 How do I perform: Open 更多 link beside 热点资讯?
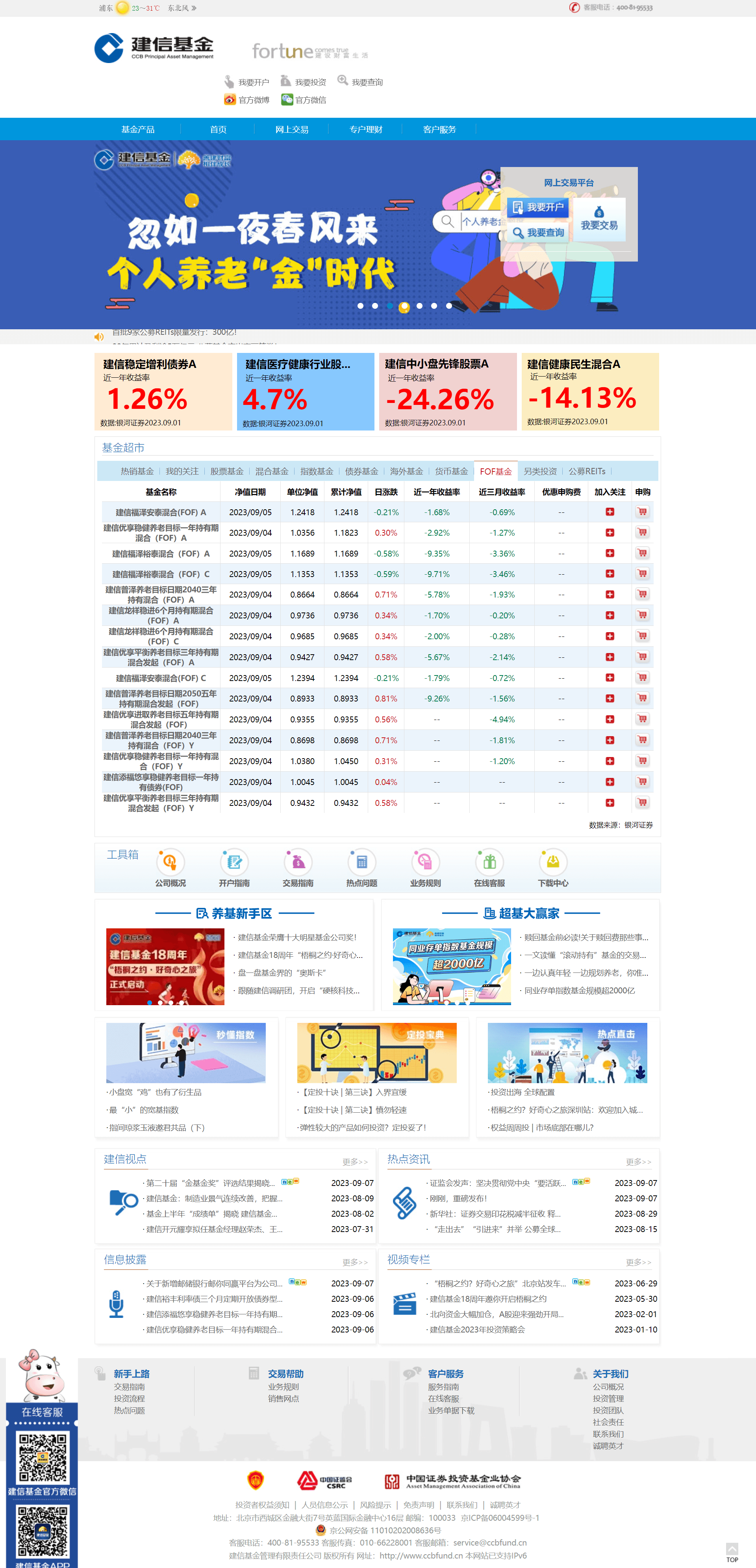[x=639, y=1162]
